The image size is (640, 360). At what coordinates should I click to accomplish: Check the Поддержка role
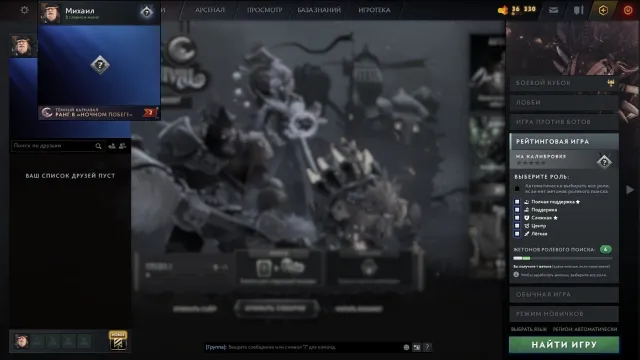point(517,210)
